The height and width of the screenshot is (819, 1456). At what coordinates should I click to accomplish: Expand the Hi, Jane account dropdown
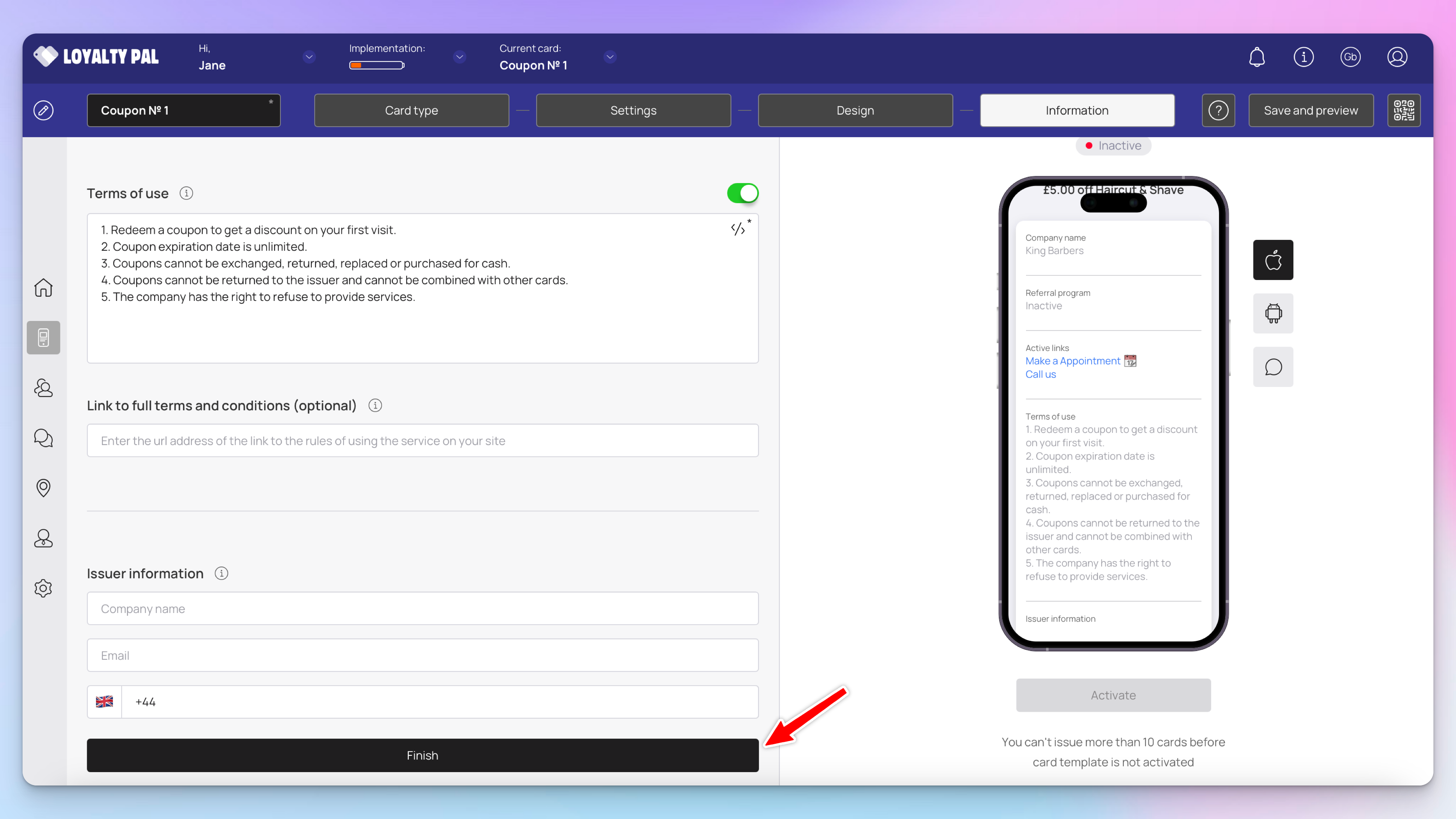pyautogui.click(x=309, y=57)
